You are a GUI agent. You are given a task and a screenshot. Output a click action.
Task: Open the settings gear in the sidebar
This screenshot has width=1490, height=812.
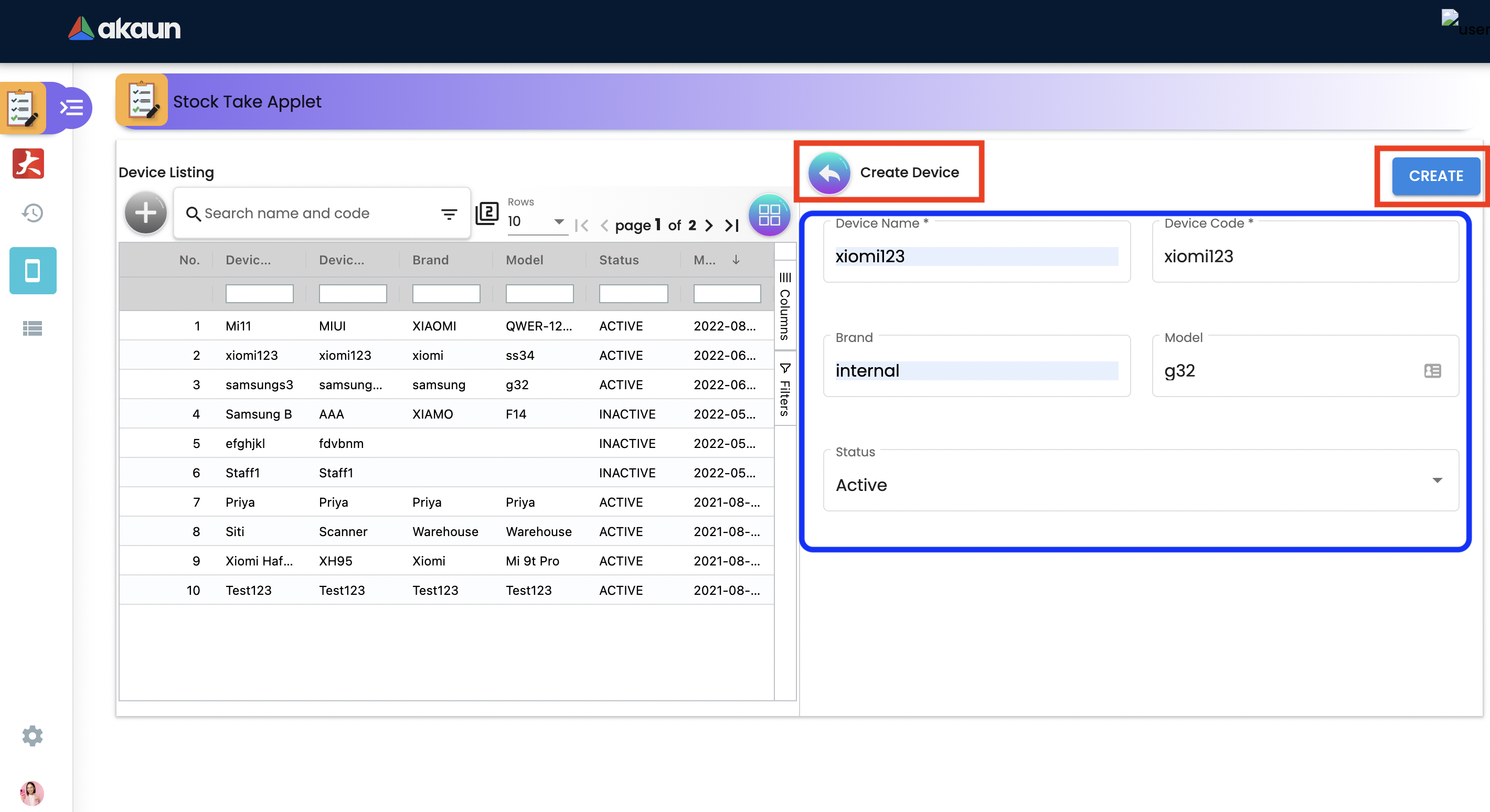click(x=33, y=735)
